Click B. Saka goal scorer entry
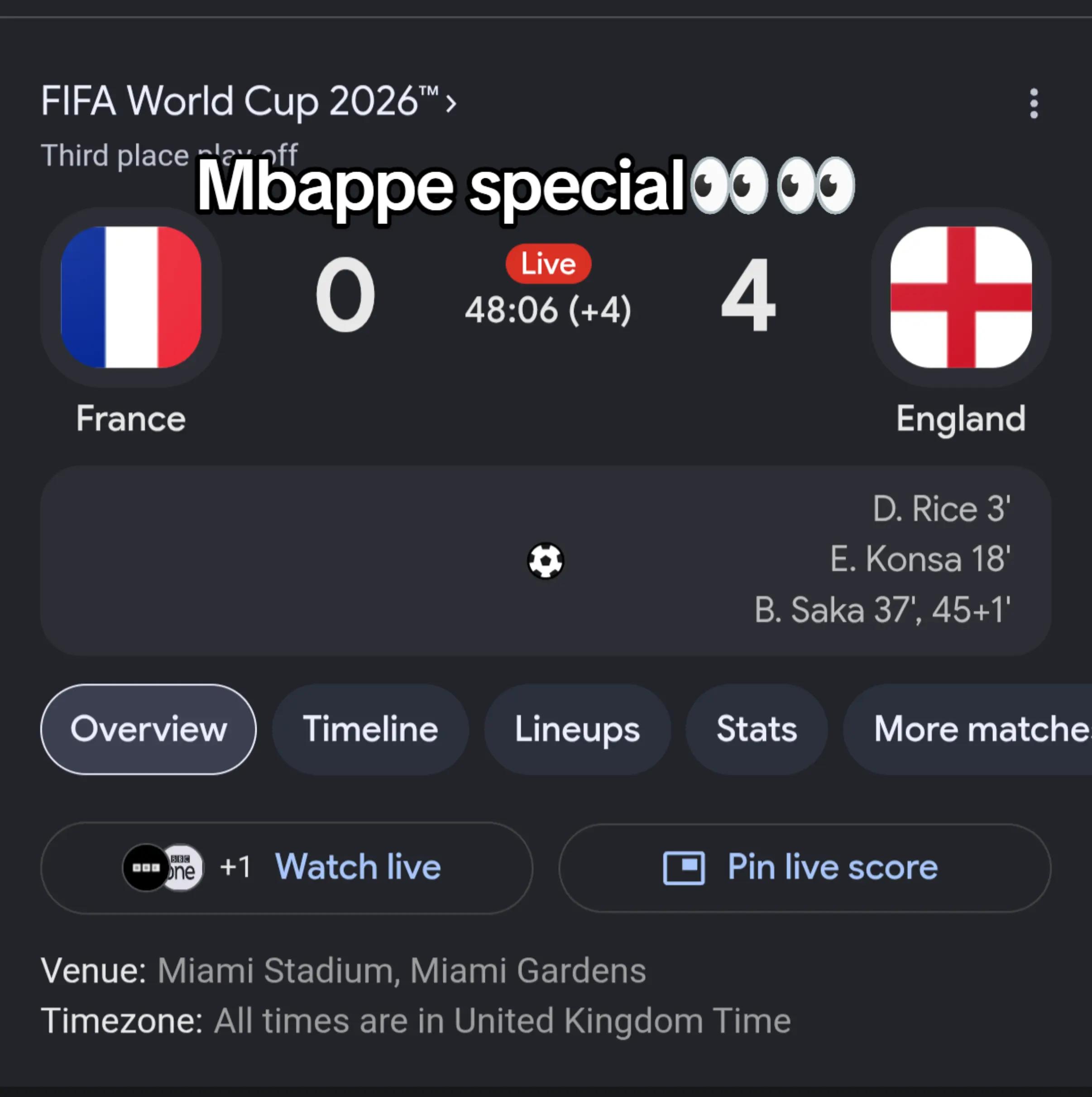The height and width of the screenshot is (1097, 1092). point(882,610)
